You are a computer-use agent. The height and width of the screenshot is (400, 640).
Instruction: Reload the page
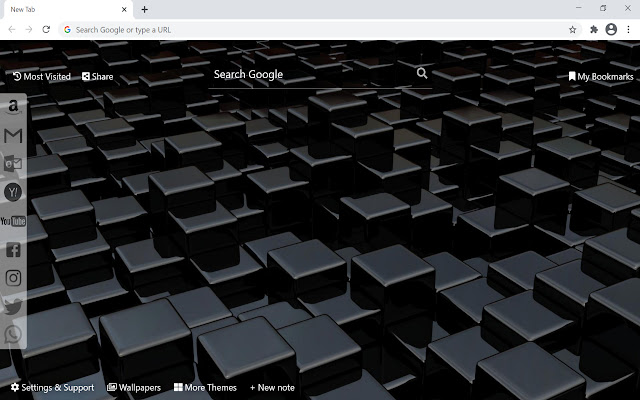point(46,29)
